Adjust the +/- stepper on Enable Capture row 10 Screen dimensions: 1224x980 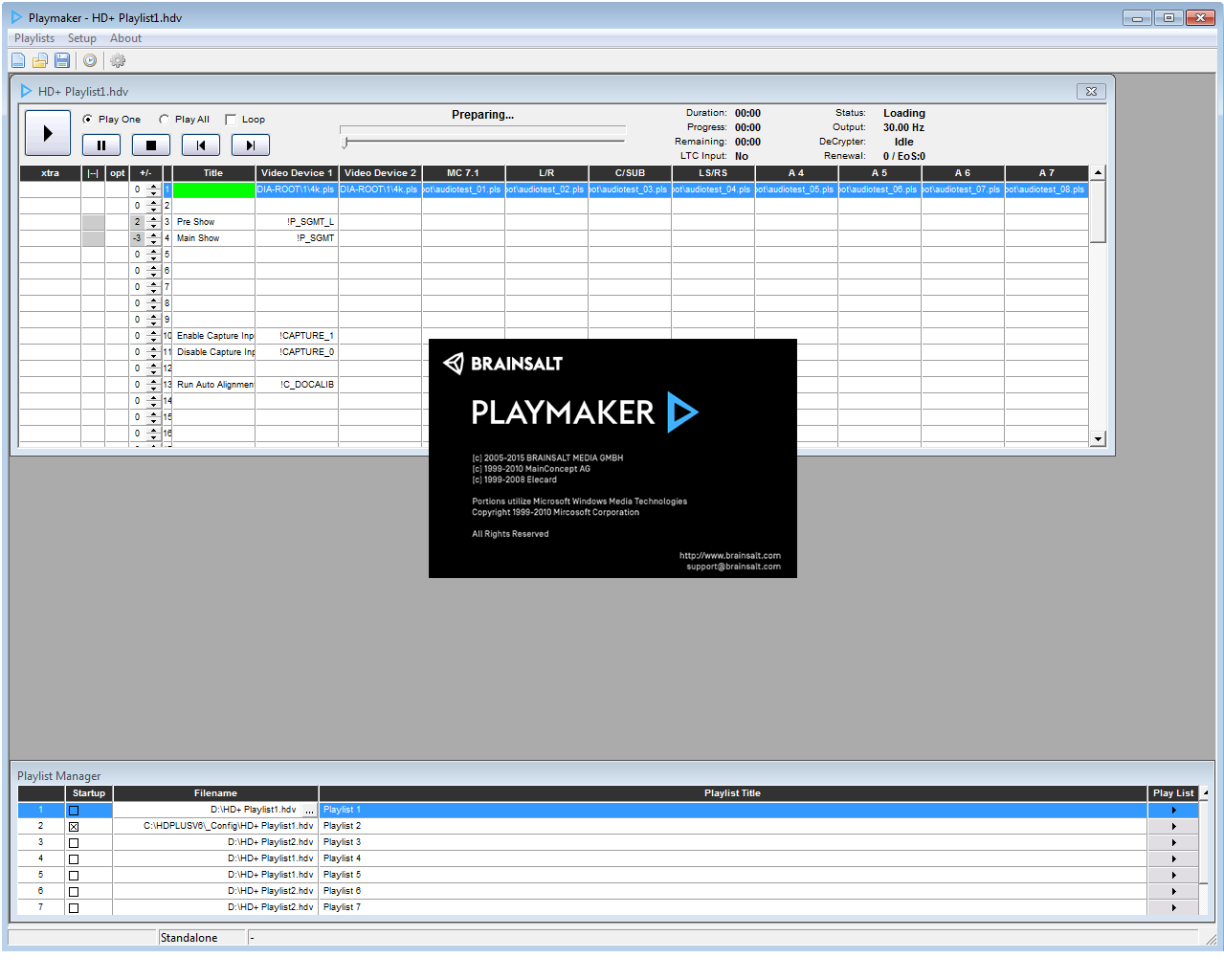pyautogui.click(x=153, y=336)
